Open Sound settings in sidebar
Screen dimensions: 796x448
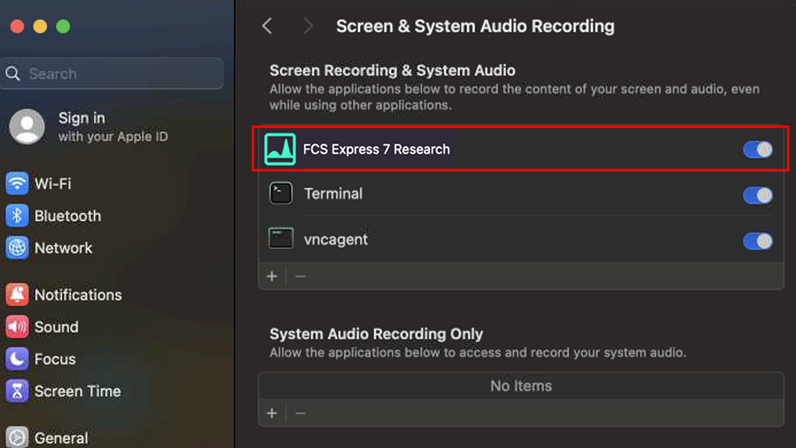(56, 327)
